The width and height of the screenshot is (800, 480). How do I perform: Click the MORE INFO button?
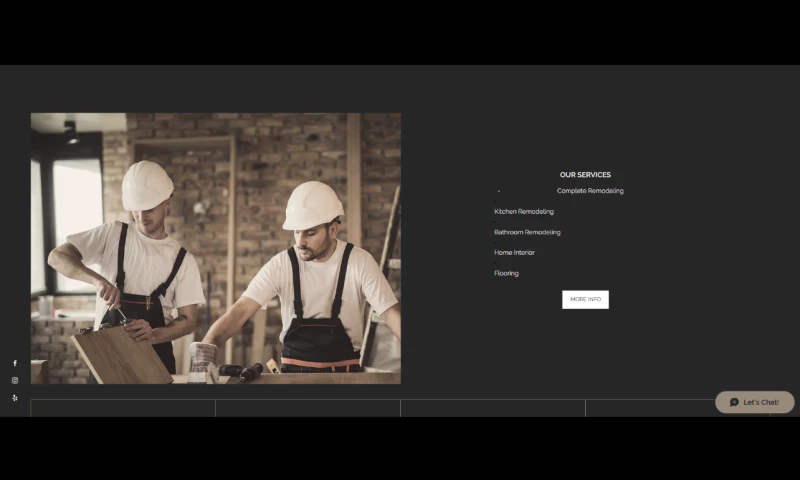[x=585, y=299]
